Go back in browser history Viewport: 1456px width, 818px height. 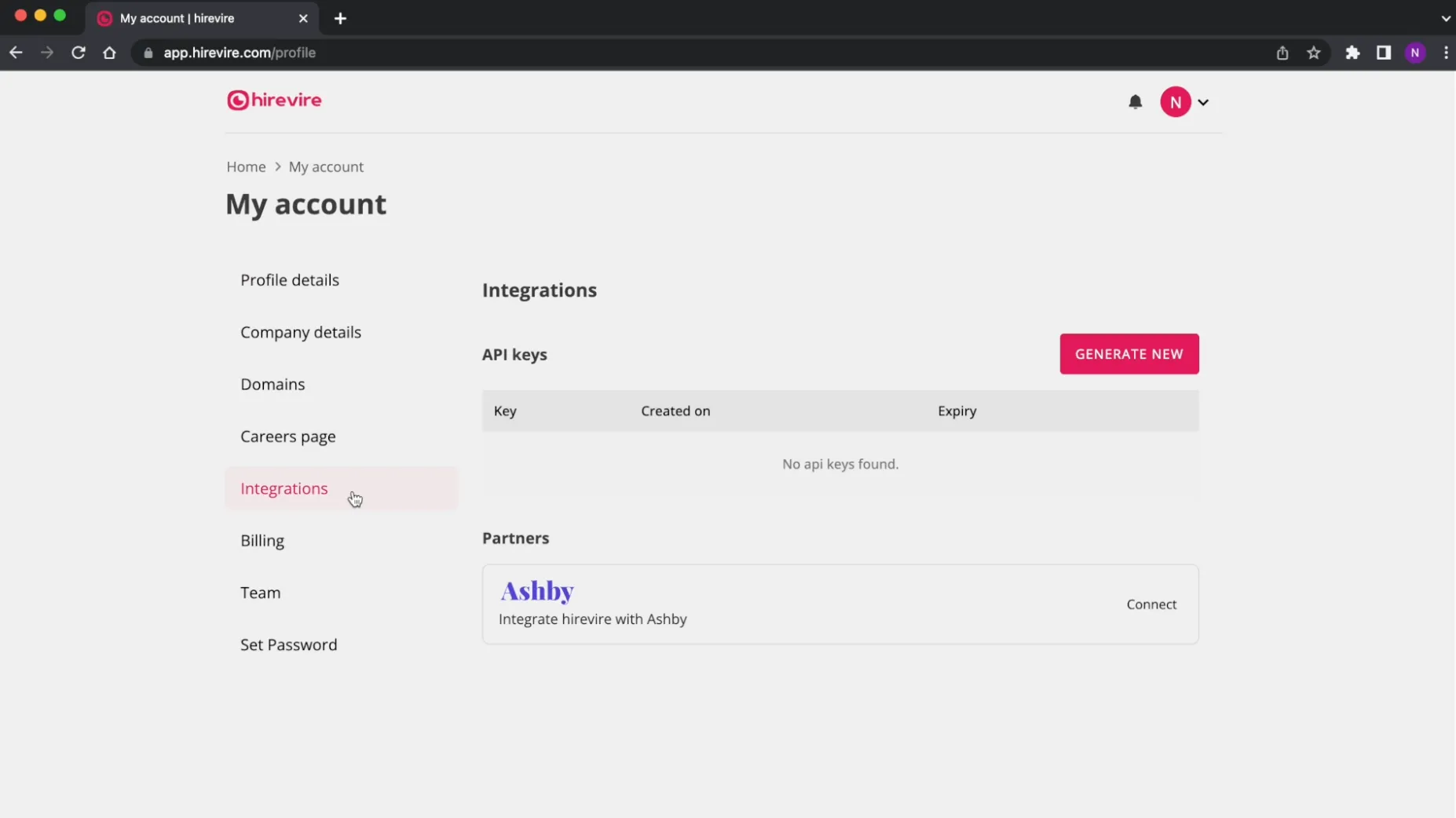[x=16, y=53]
